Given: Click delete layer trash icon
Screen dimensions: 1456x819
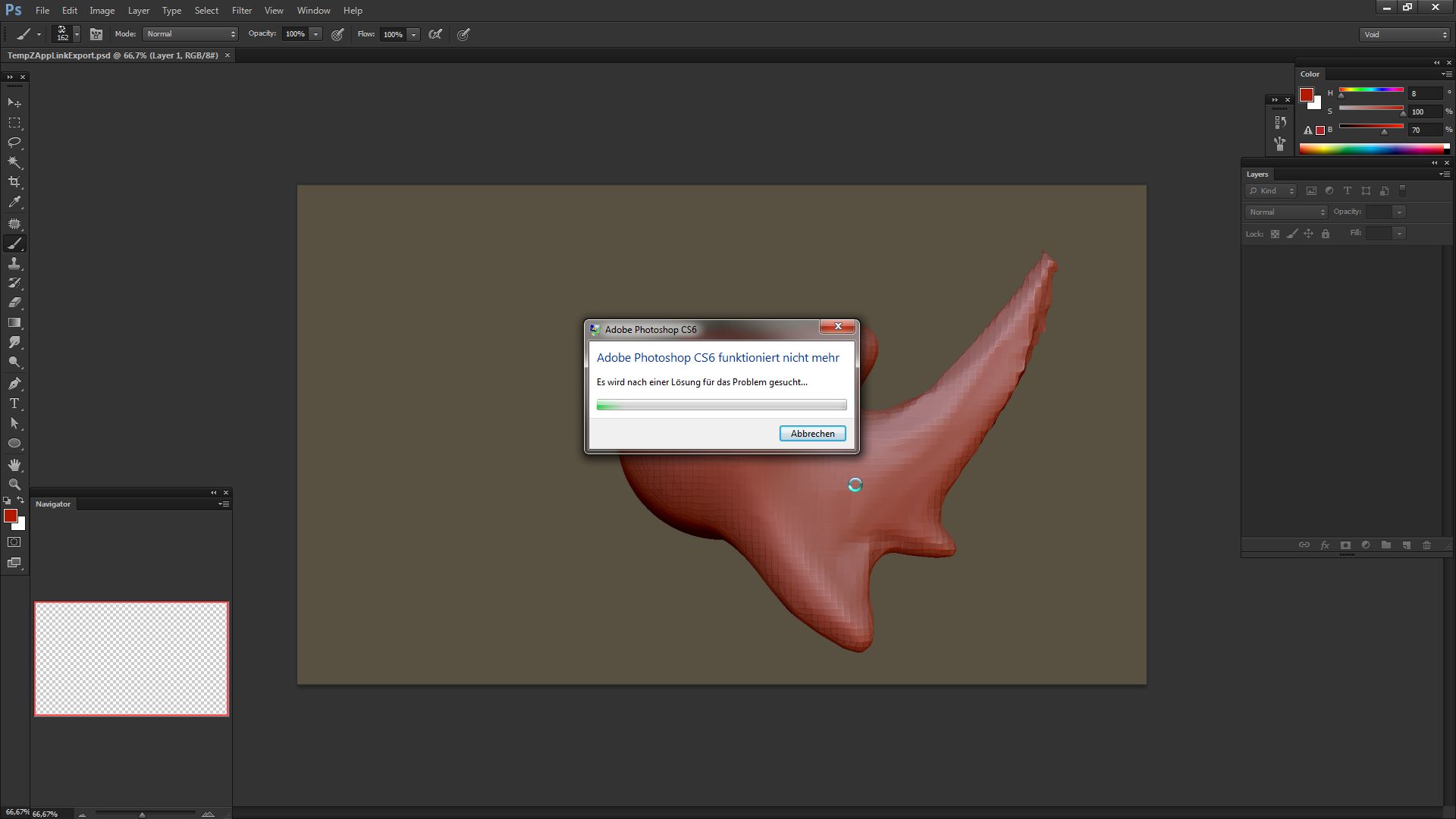Looking at the screenshot, I should point(1426,545).
